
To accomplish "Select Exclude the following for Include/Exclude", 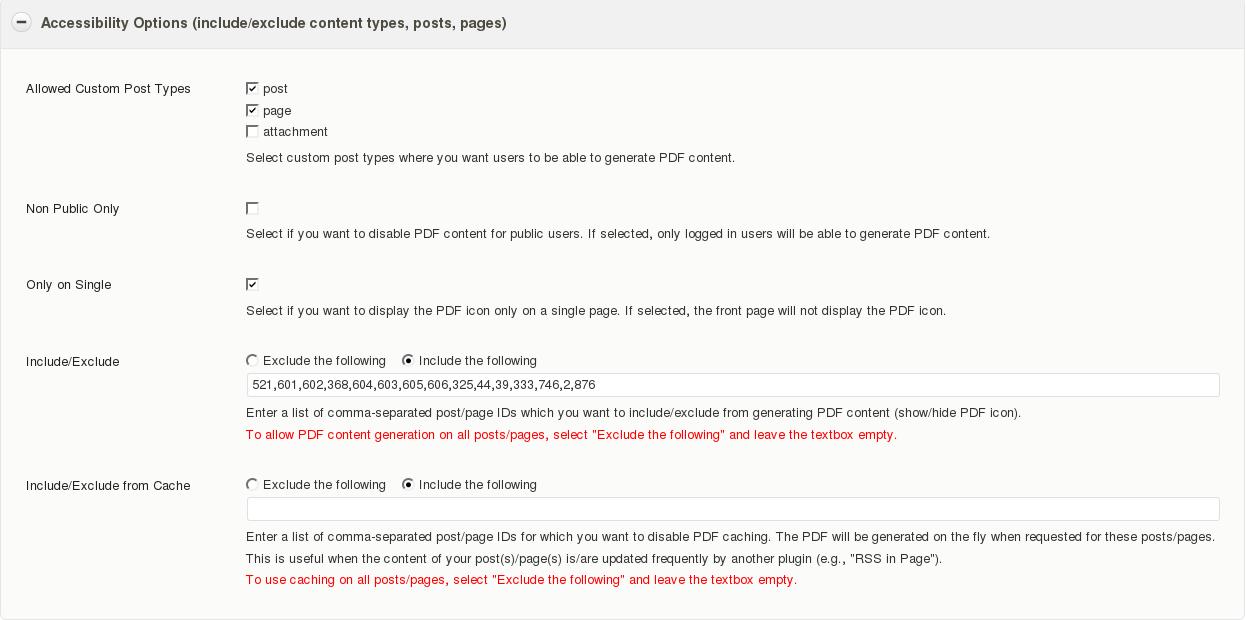I will [252, 360].
